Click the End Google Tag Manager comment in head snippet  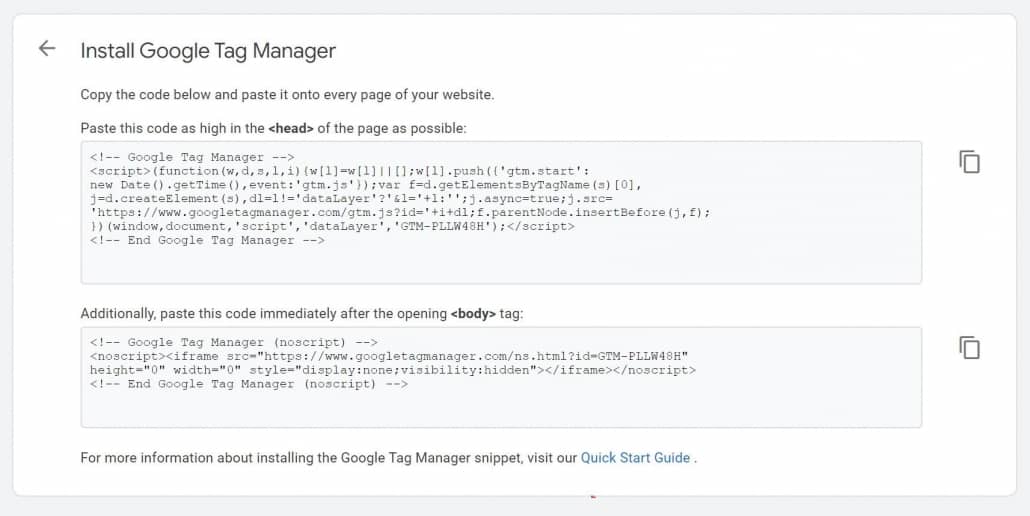206,240
